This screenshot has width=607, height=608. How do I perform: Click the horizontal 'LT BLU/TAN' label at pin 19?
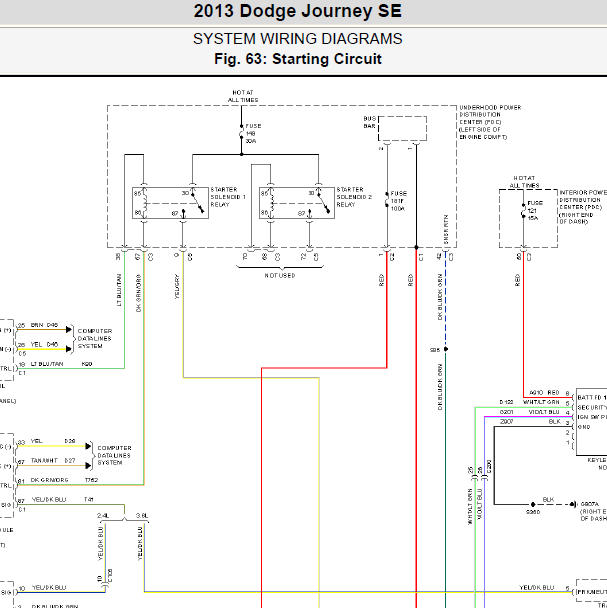tap(47, 364)
